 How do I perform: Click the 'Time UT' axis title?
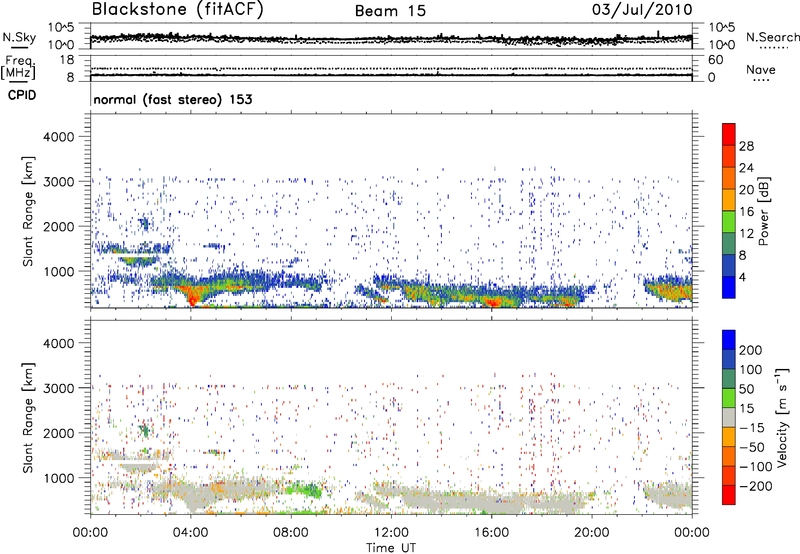click(x=391, y=548)
